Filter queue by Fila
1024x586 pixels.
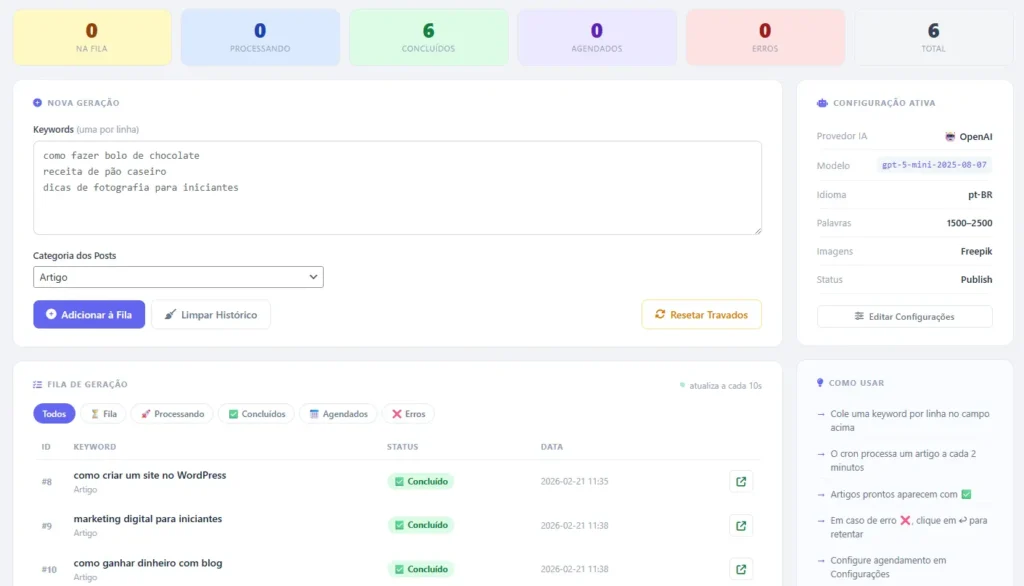(x=103, y=414)
